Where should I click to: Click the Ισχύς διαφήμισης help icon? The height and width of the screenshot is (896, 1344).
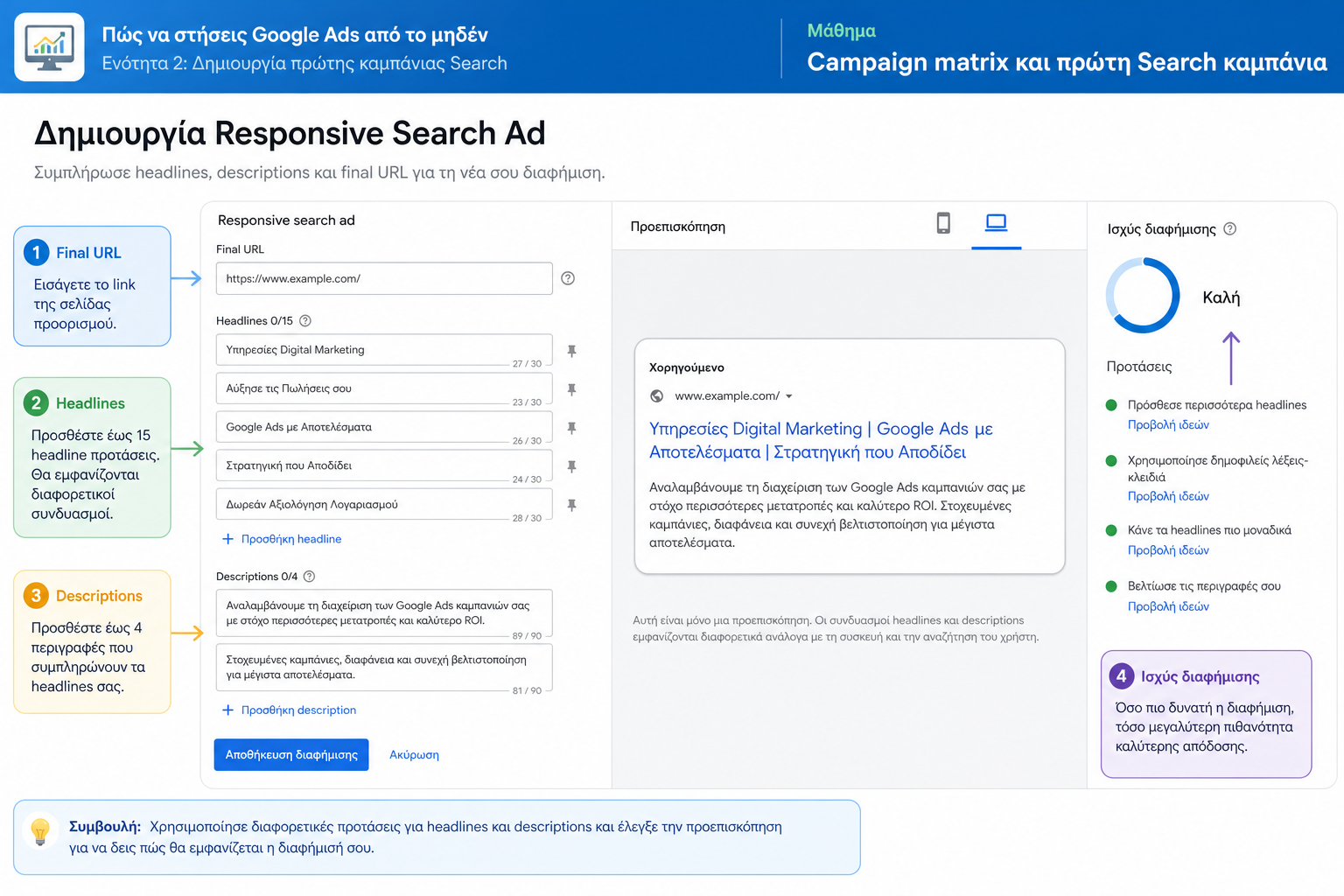click(x=1229, y=228)
